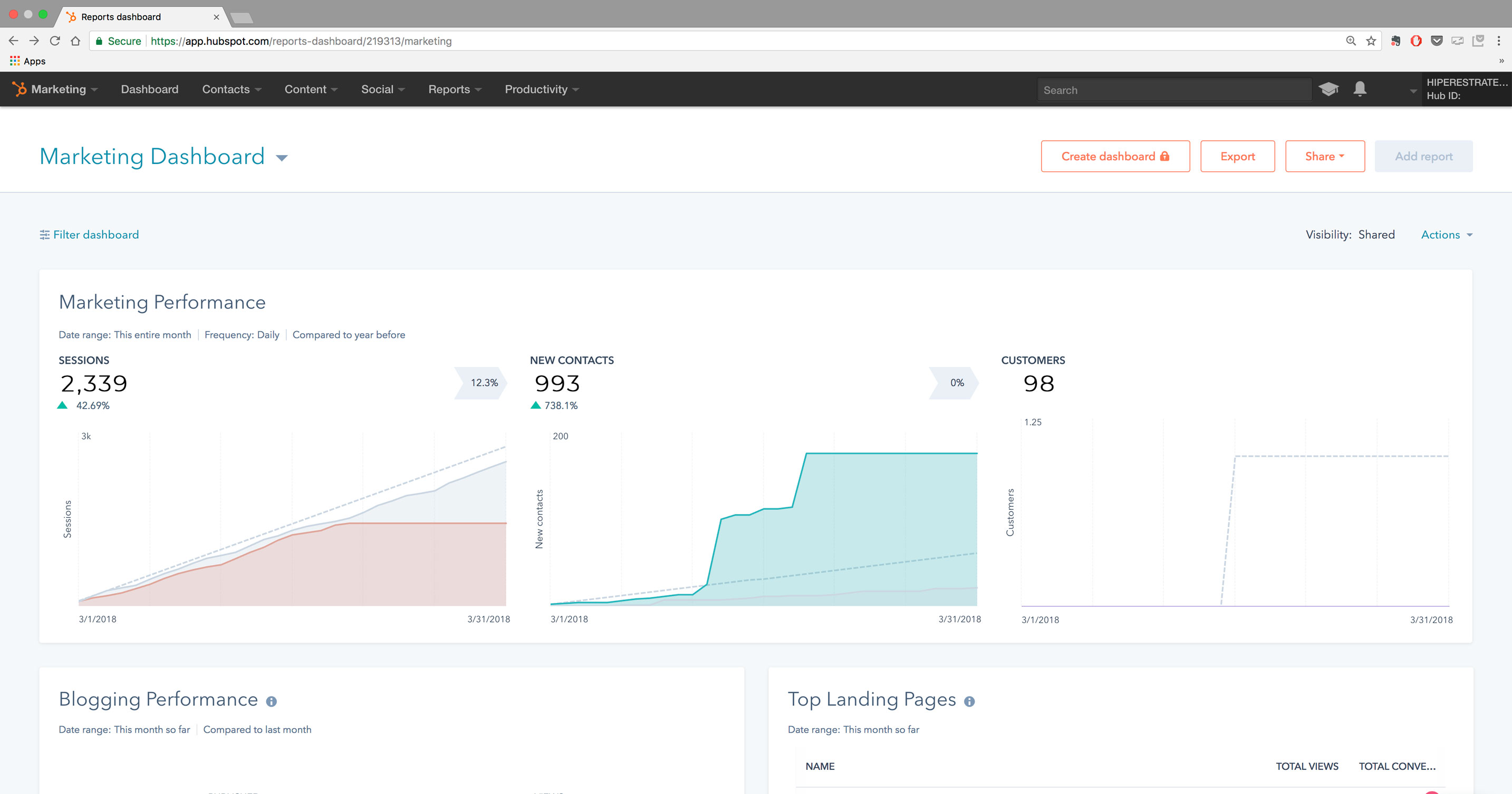Viewport: 1512px width, 794px height.
Task: Click the Export button
Action: click(x=1238, y=156)
